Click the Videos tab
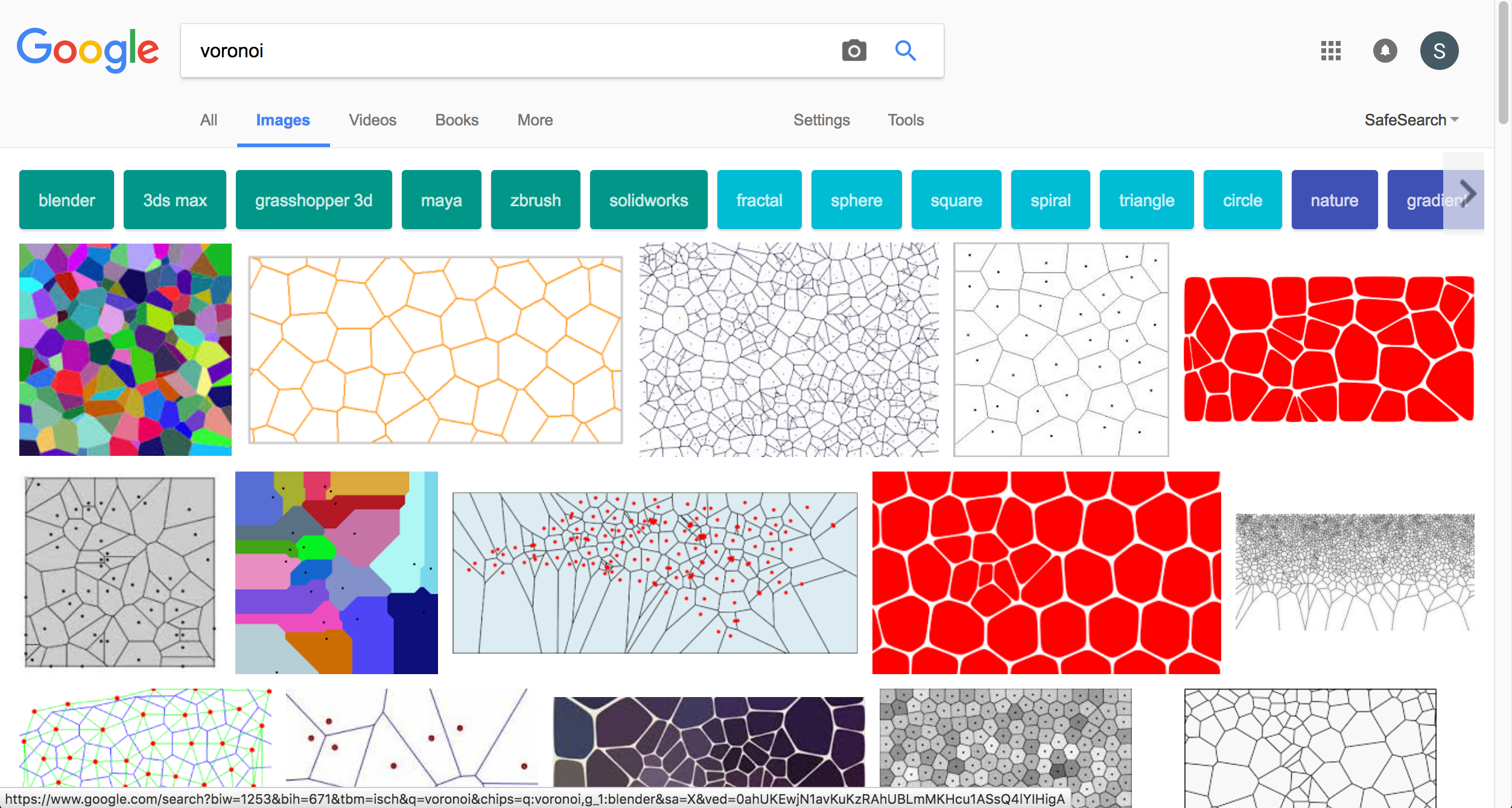1512x808 pixels. coord(372,120)
